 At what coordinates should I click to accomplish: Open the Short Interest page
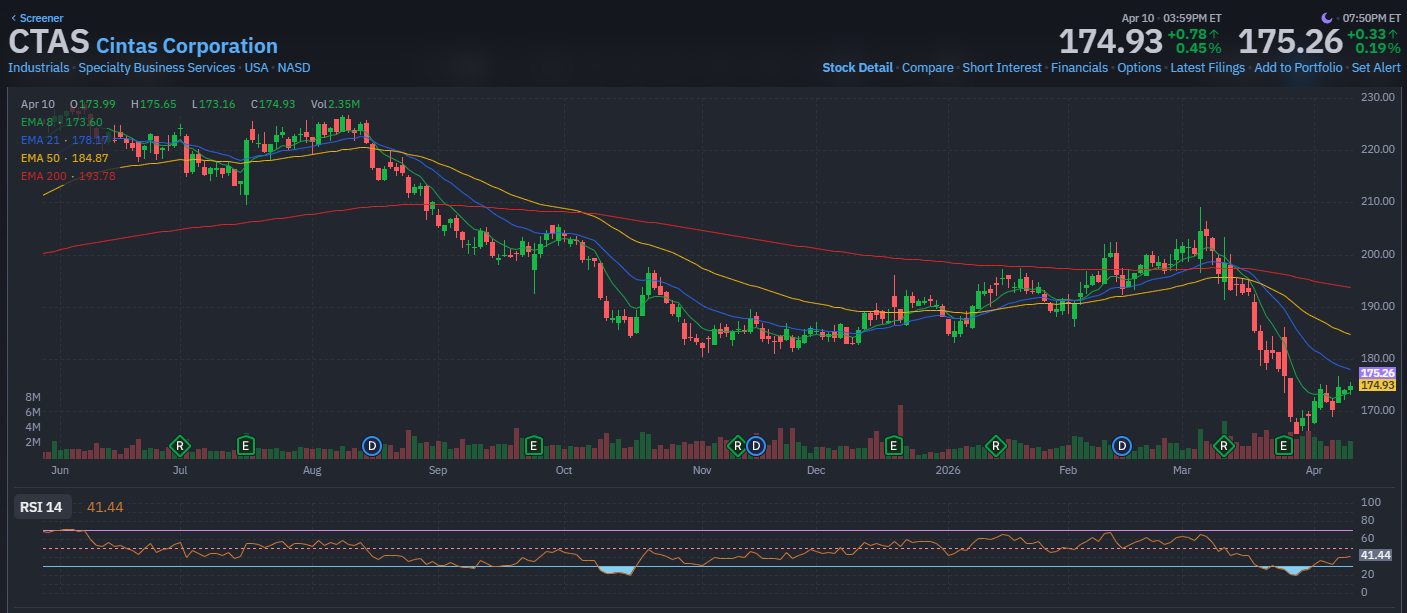click(1002, 68)
